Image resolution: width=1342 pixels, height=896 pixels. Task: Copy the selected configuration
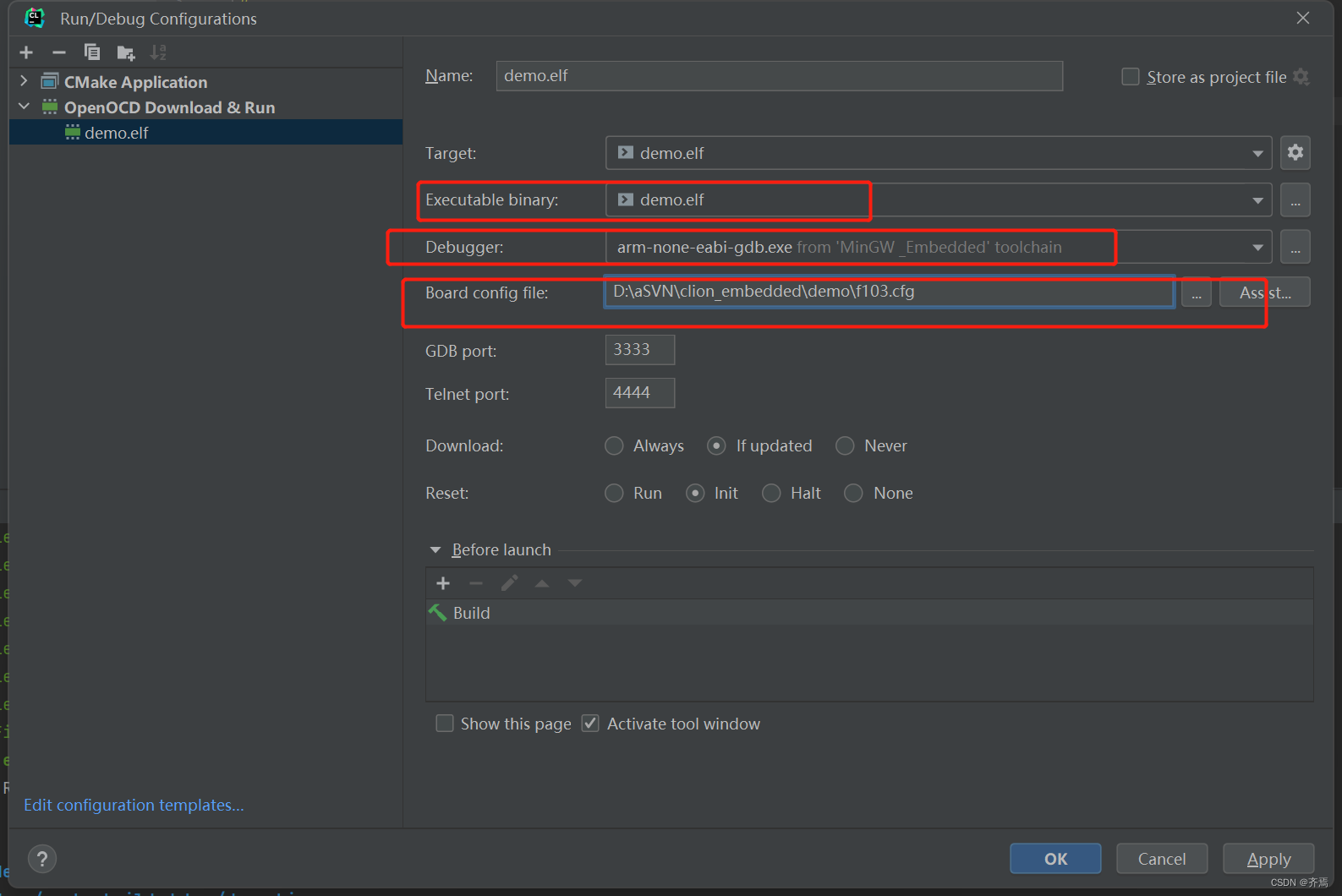click(x=91, y=52)
